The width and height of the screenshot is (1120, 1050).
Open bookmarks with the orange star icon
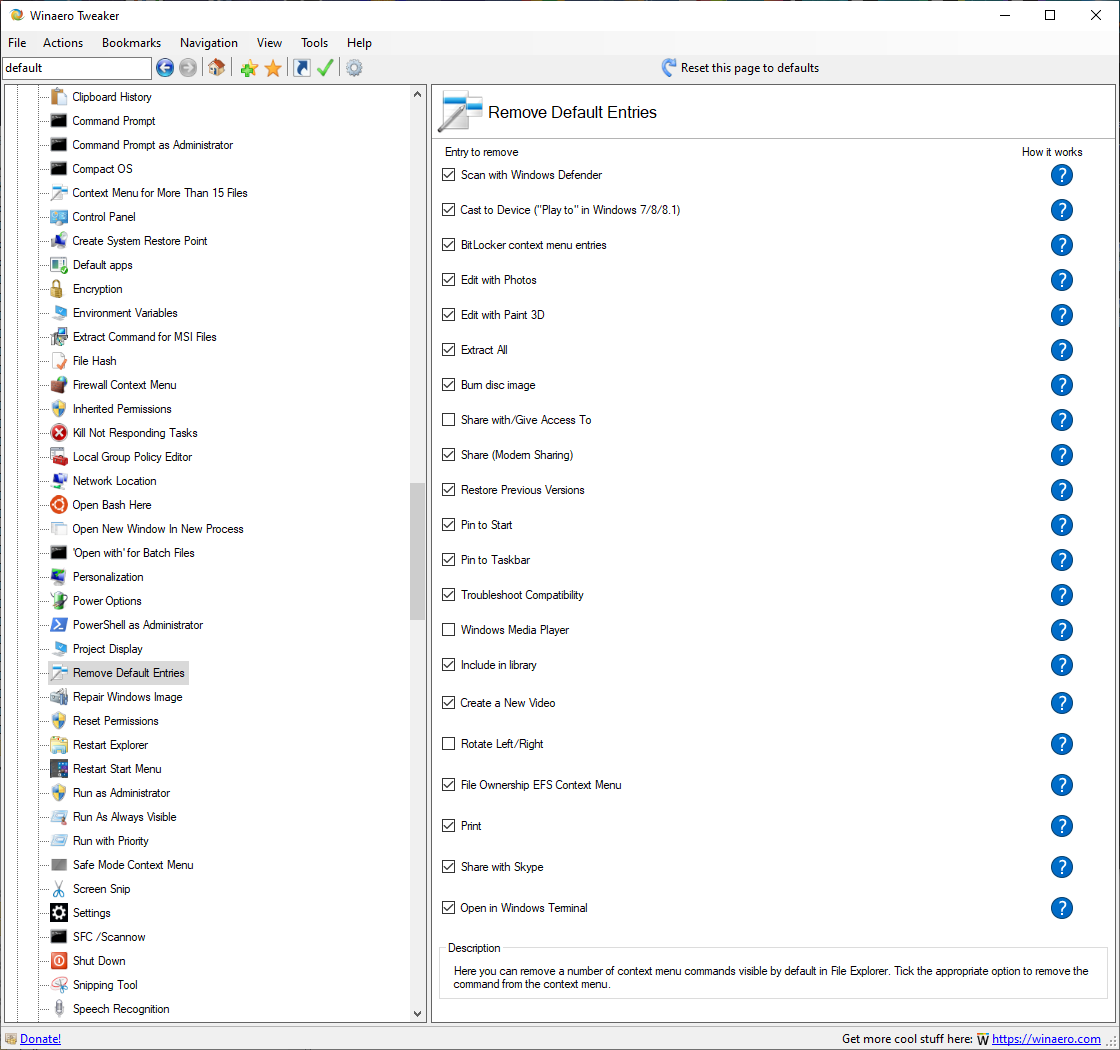[x=273, y=68]
